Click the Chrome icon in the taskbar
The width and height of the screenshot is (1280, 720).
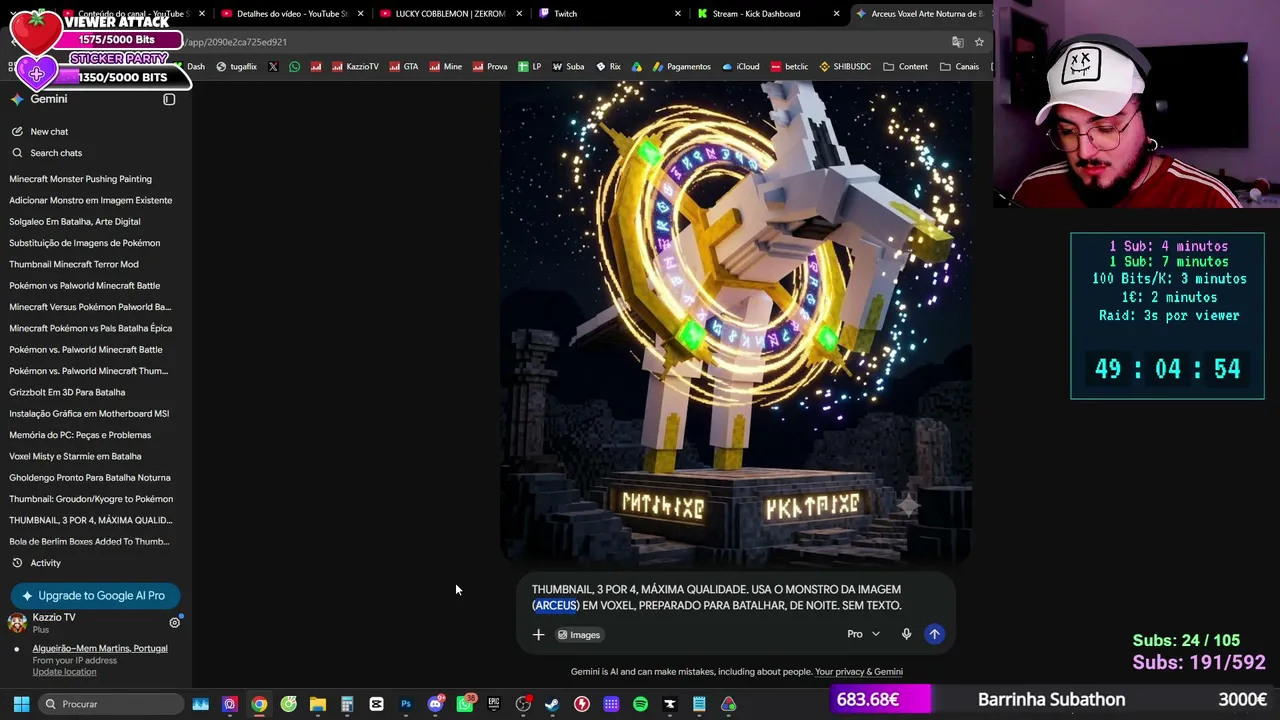pyautogui.click(x=259, y=704)
